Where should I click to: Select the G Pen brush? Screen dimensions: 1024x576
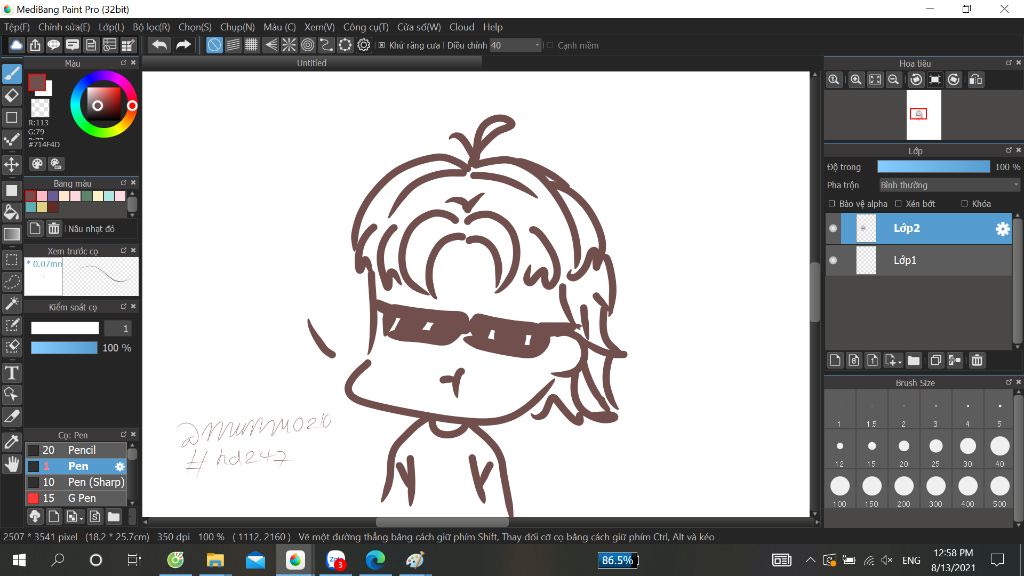76,498
